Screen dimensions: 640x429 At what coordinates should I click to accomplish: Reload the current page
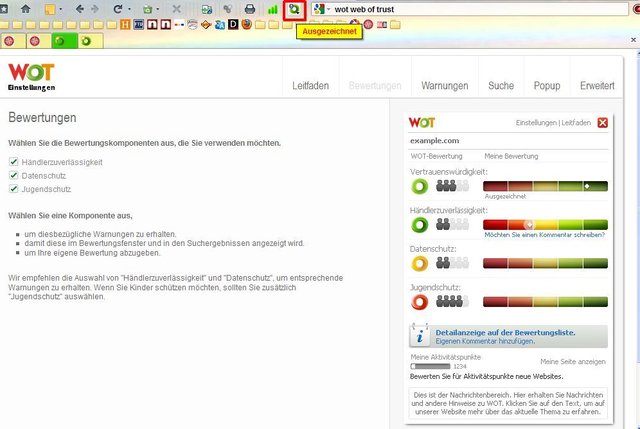(x=118, y=9)
